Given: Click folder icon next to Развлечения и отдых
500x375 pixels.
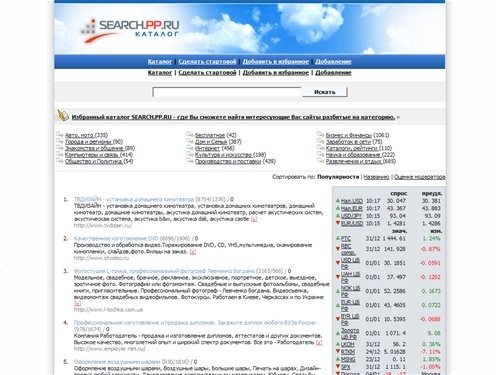Looking at the screenshot, I should coord(320,161).
